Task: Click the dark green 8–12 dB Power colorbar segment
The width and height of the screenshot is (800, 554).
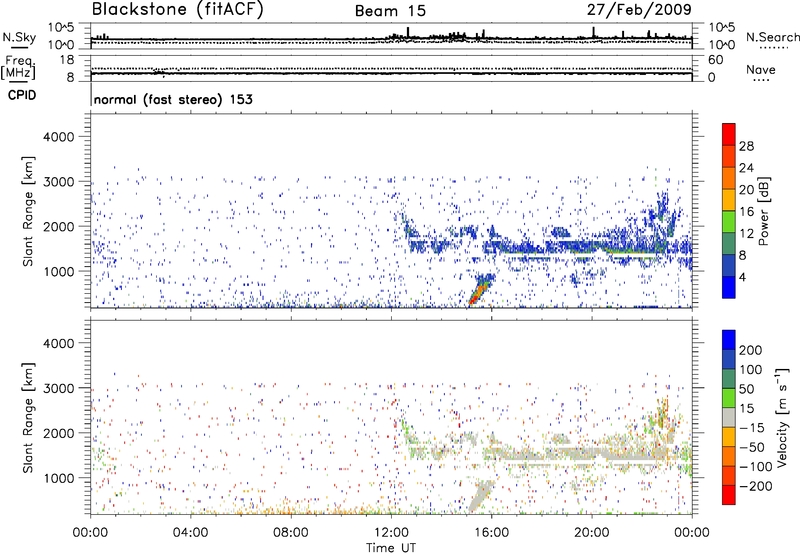Action: [729, 243]
